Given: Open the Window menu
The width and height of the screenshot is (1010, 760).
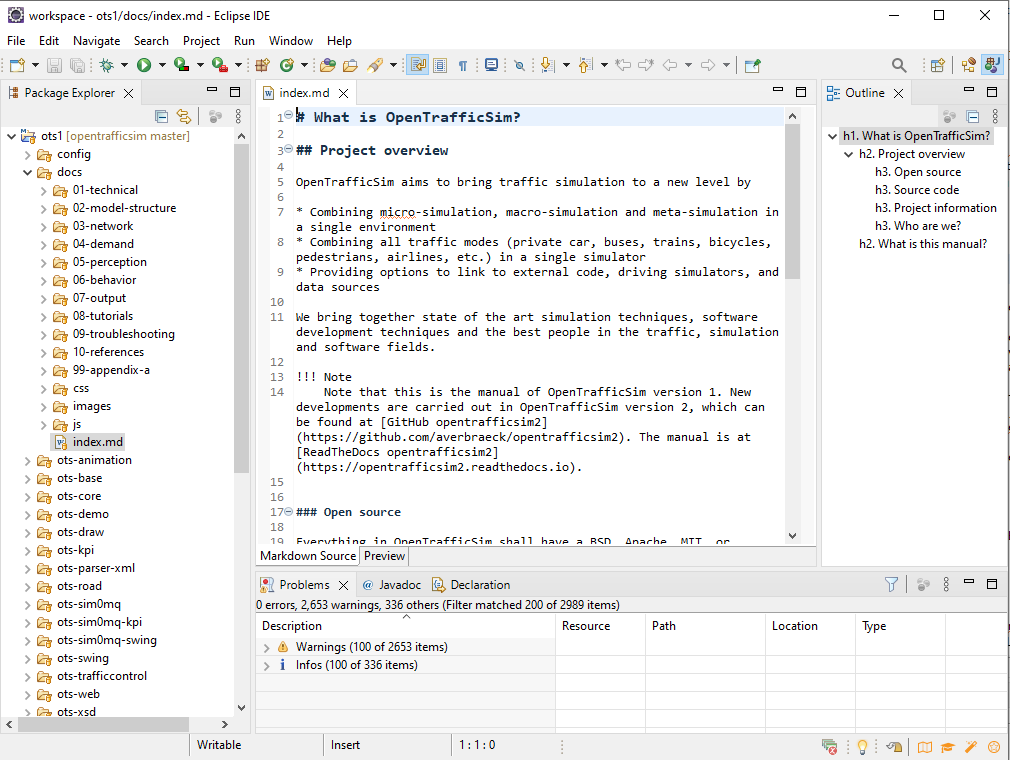Looking at the screenshot, I should (291, 41).
